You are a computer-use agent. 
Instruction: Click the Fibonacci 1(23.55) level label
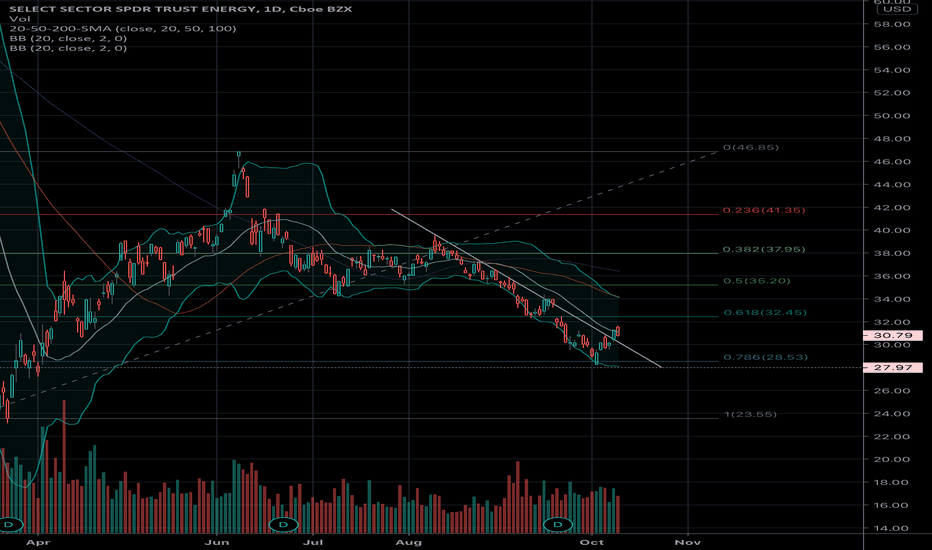click(x=750, y=414)
